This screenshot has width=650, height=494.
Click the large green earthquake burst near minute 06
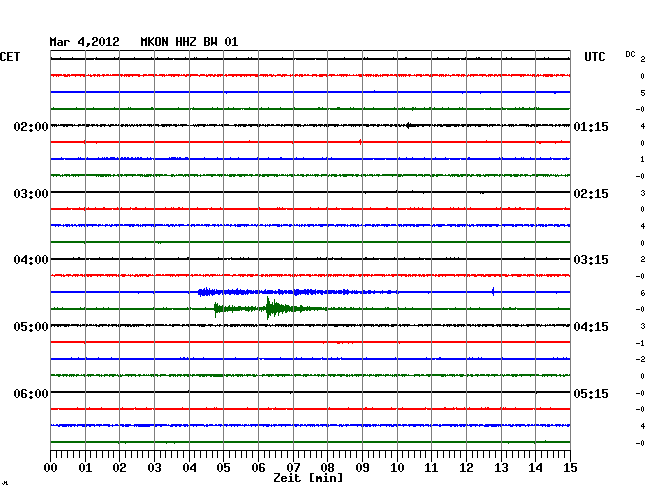click(276, 308)
